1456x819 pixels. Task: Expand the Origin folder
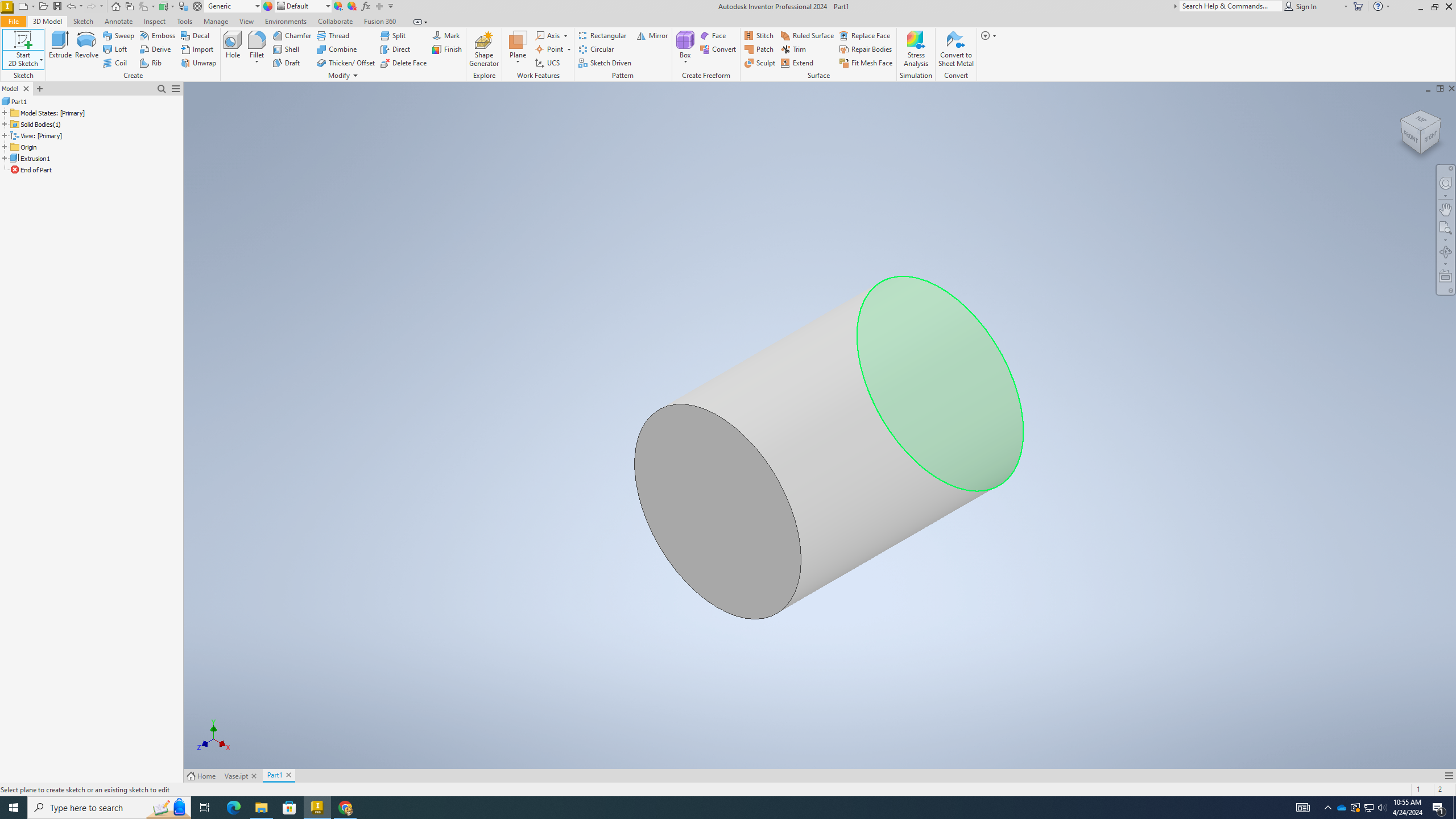pyautogui.click(x=5, y=147)
